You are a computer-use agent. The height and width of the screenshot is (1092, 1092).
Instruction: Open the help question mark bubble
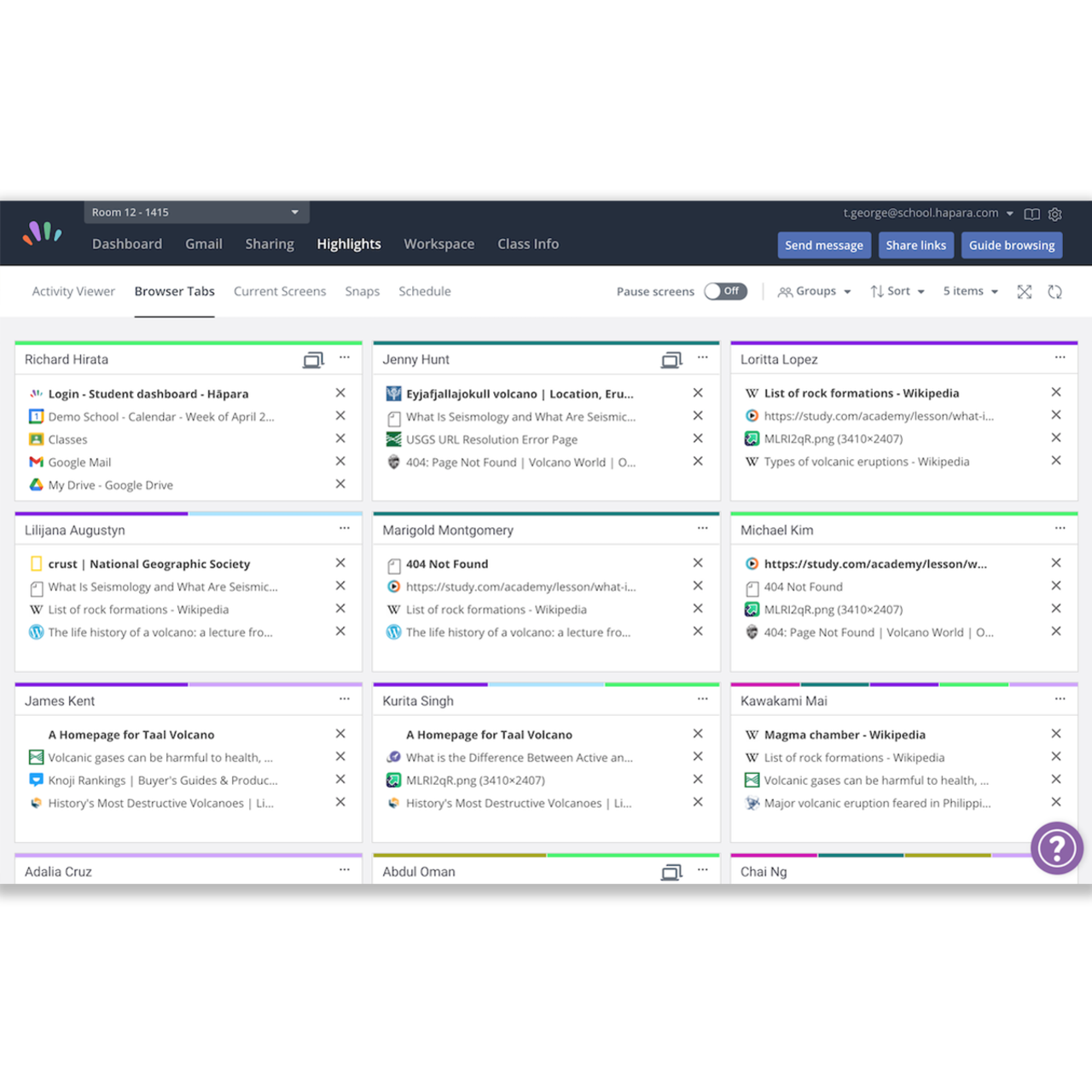pyautogui.click(x=1057, y=848)
